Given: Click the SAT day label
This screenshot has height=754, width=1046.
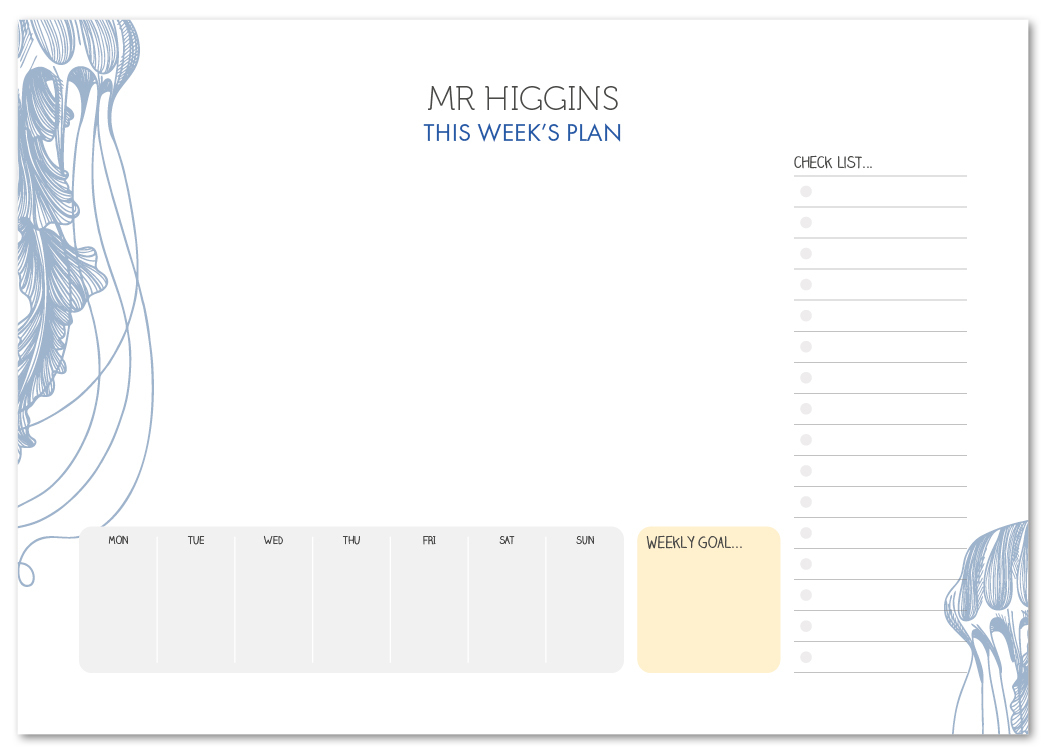Looking at the screenshot, I should click(507, 541).
